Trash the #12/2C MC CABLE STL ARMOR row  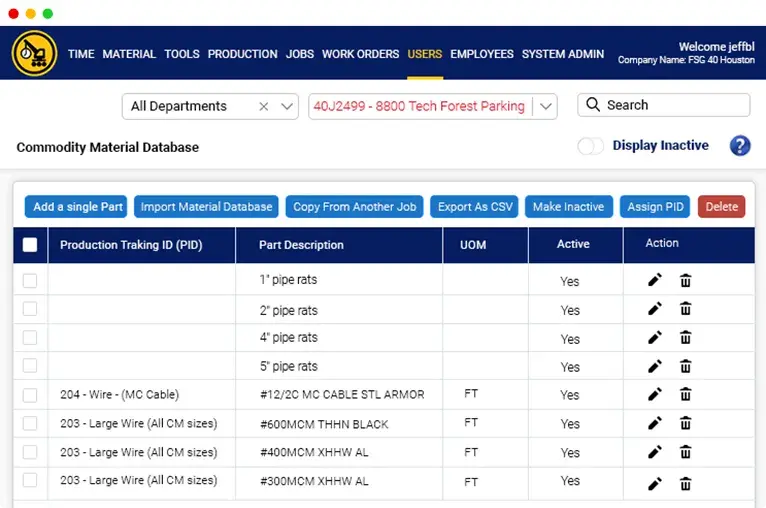point(685,394)
